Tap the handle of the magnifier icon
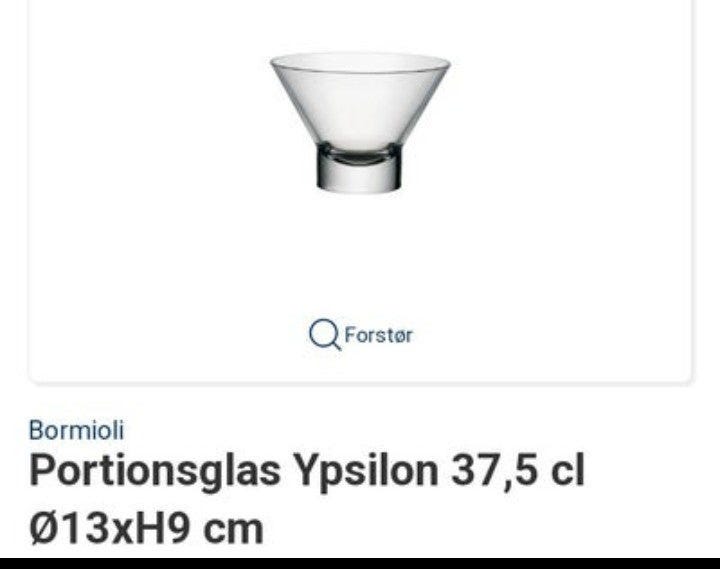This screenshot has width=720, height=569. pos(336,345)
